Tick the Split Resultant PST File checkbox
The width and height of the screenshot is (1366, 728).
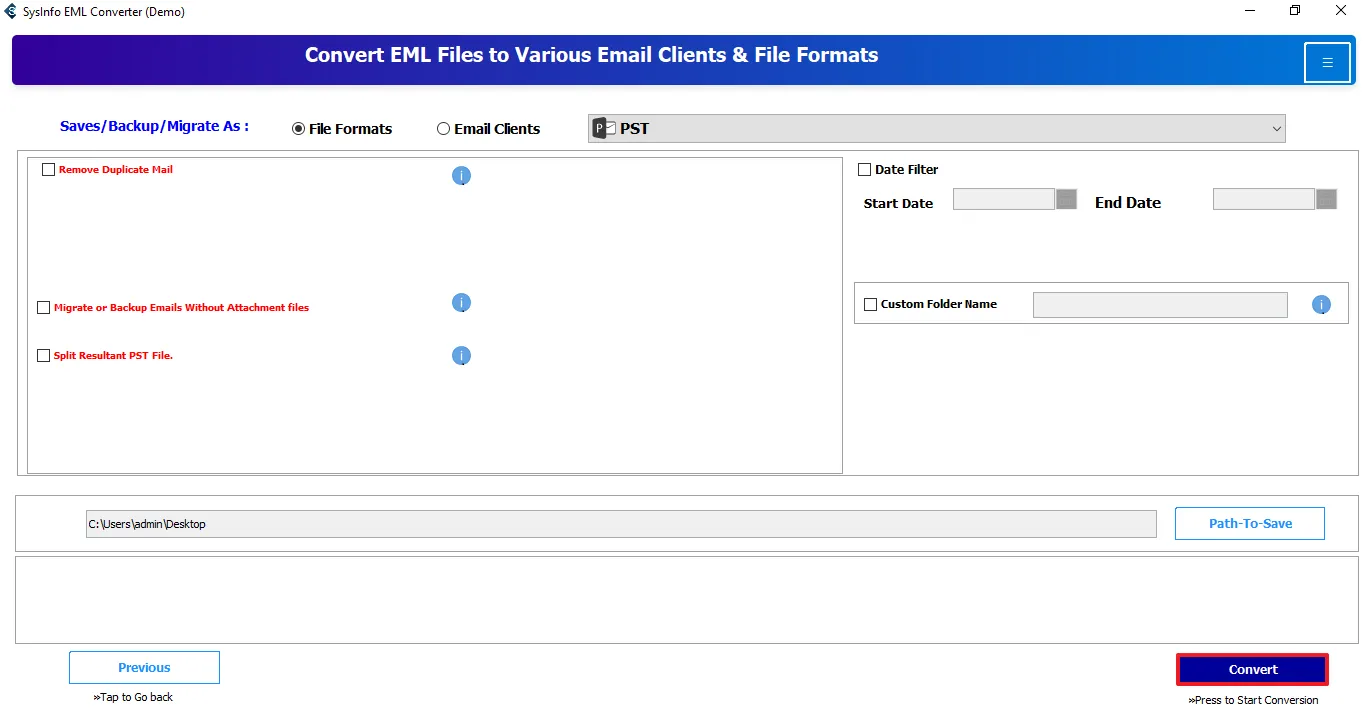43,356
